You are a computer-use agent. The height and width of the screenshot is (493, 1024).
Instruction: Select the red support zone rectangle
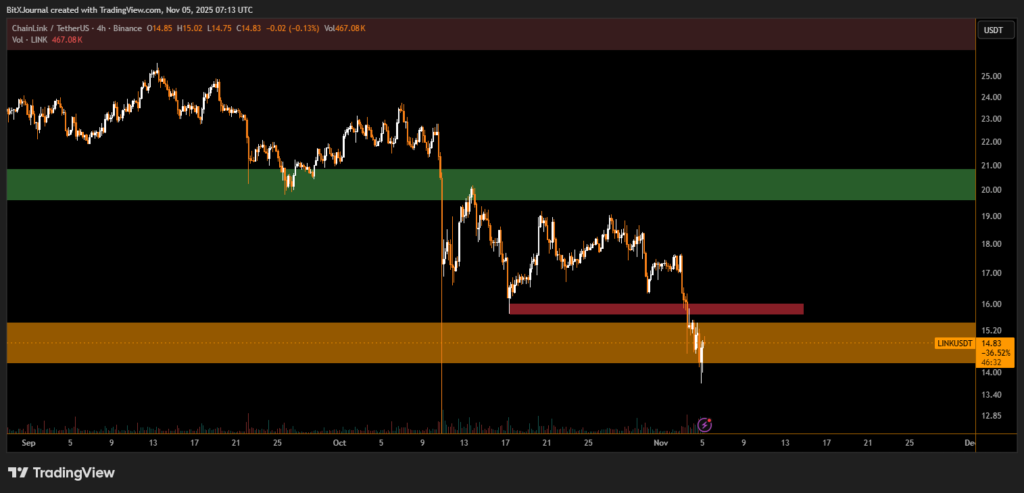655,309
